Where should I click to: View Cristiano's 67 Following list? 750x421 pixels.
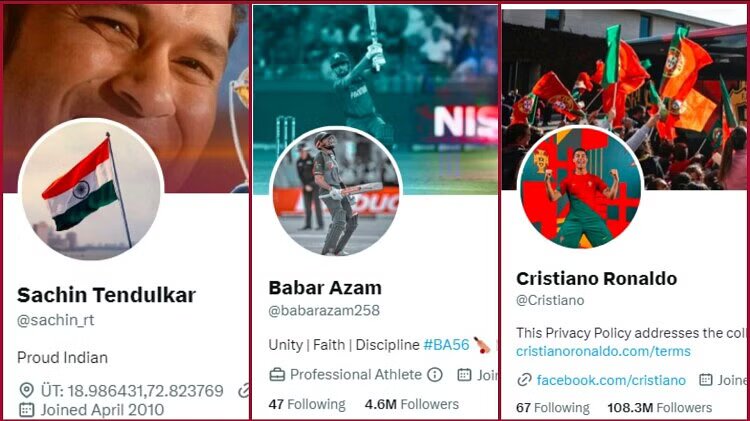click(x=553, y=408)
